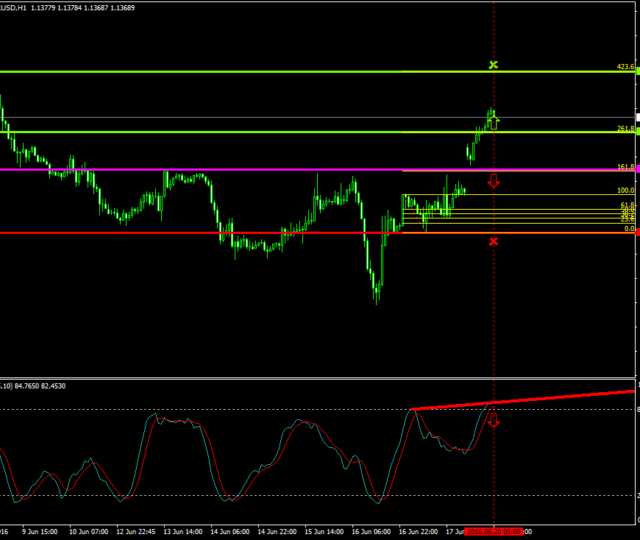Image resolution: width=640 pixels, height=540 pixels.
Task: Select the red down arrow below the magenta line
Action: pos(493,181)
